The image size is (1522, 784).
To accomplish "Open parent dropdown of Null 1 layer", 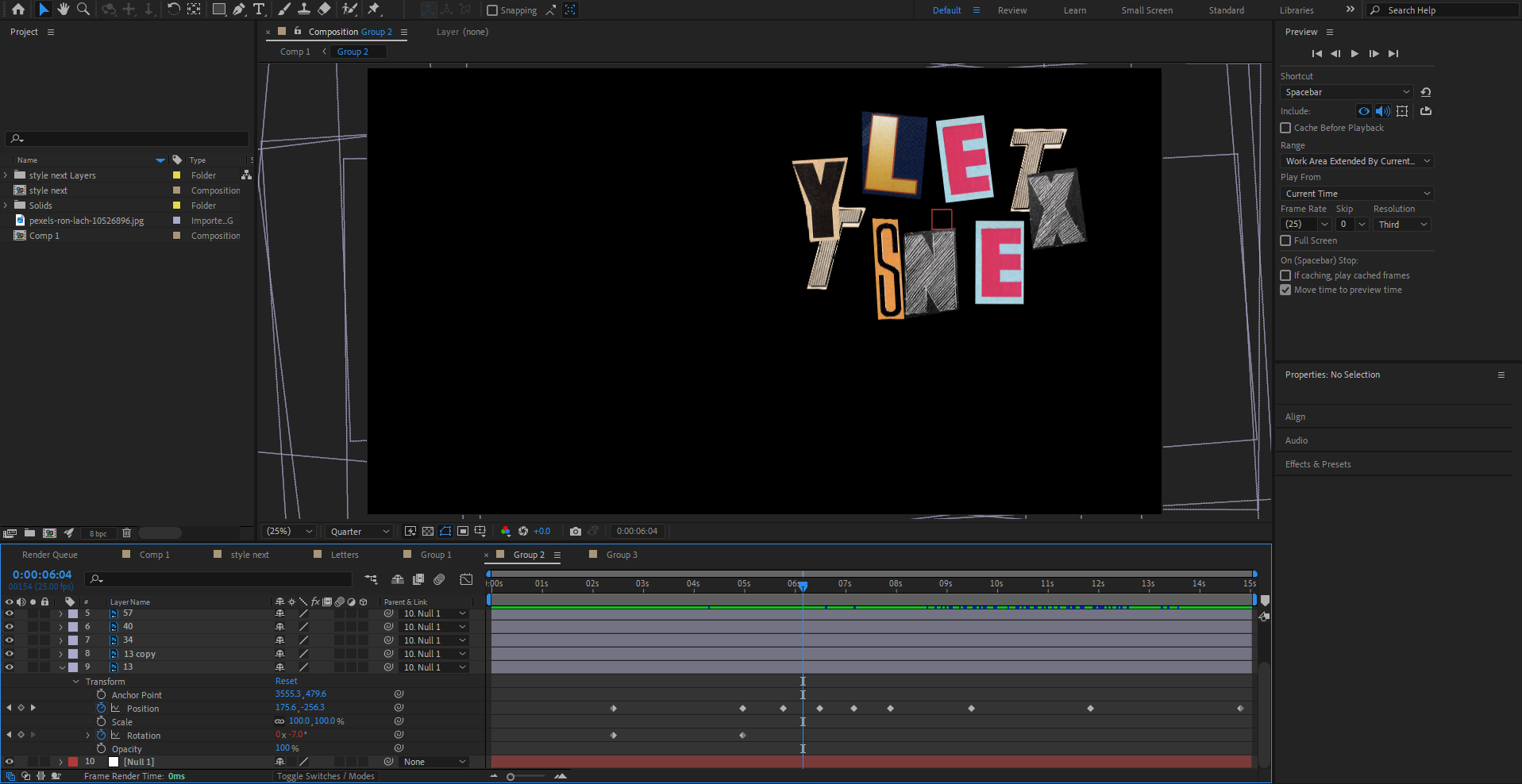I will pos(433,762).
